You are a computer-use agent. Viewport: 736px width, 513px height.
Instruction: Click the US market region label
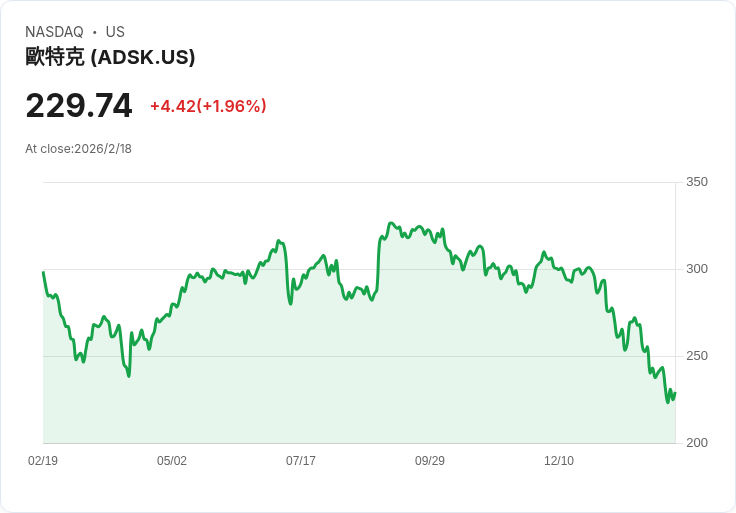(115, 32)
